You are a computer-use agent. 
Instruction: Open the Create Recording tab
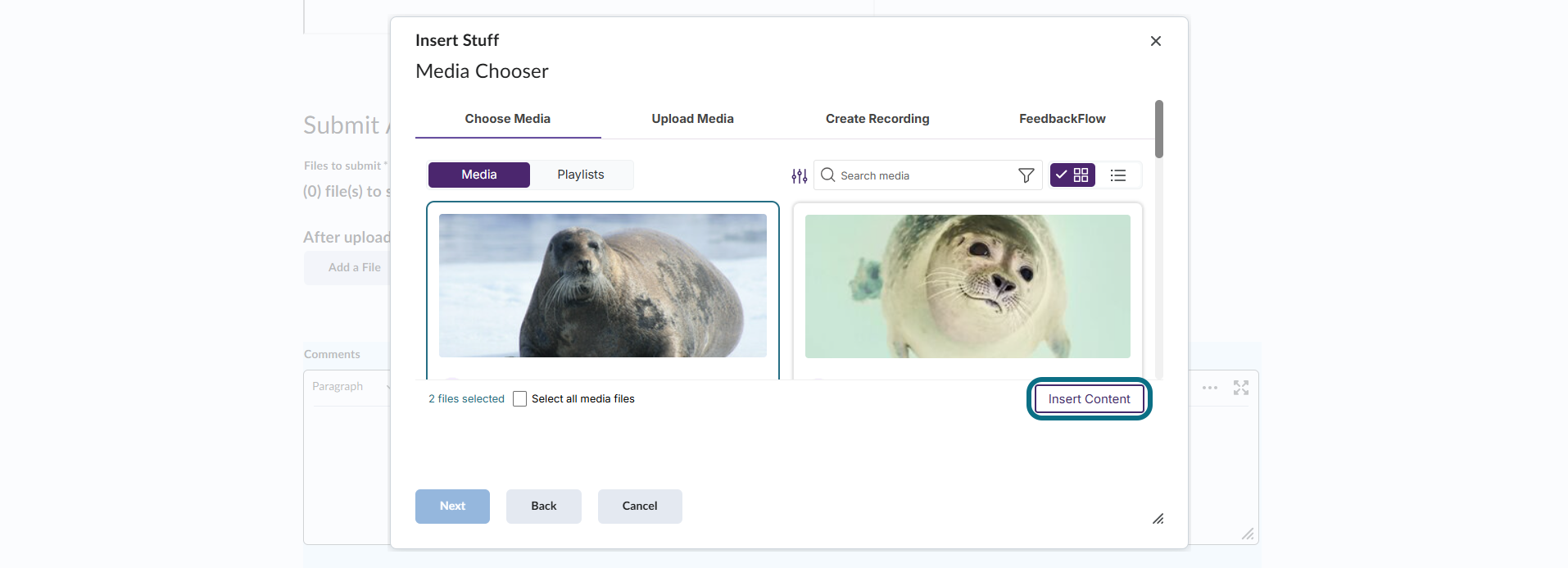877,119
